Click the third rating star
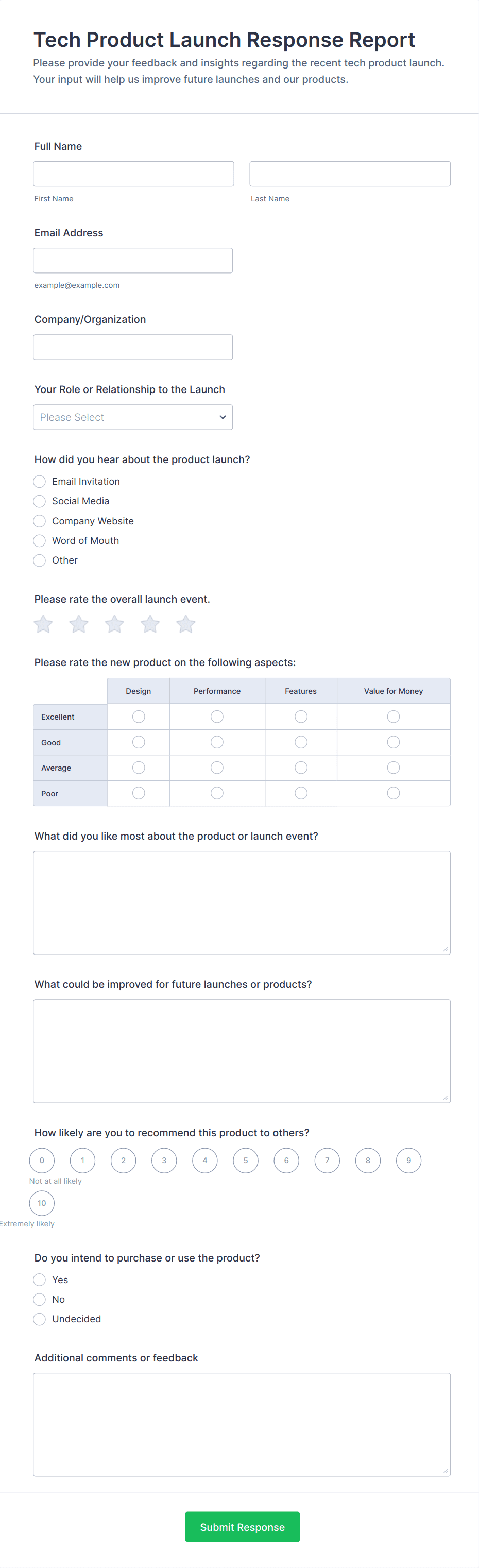Image resolution: width=479 pixels, height=1568 pixels. point(114,624)
